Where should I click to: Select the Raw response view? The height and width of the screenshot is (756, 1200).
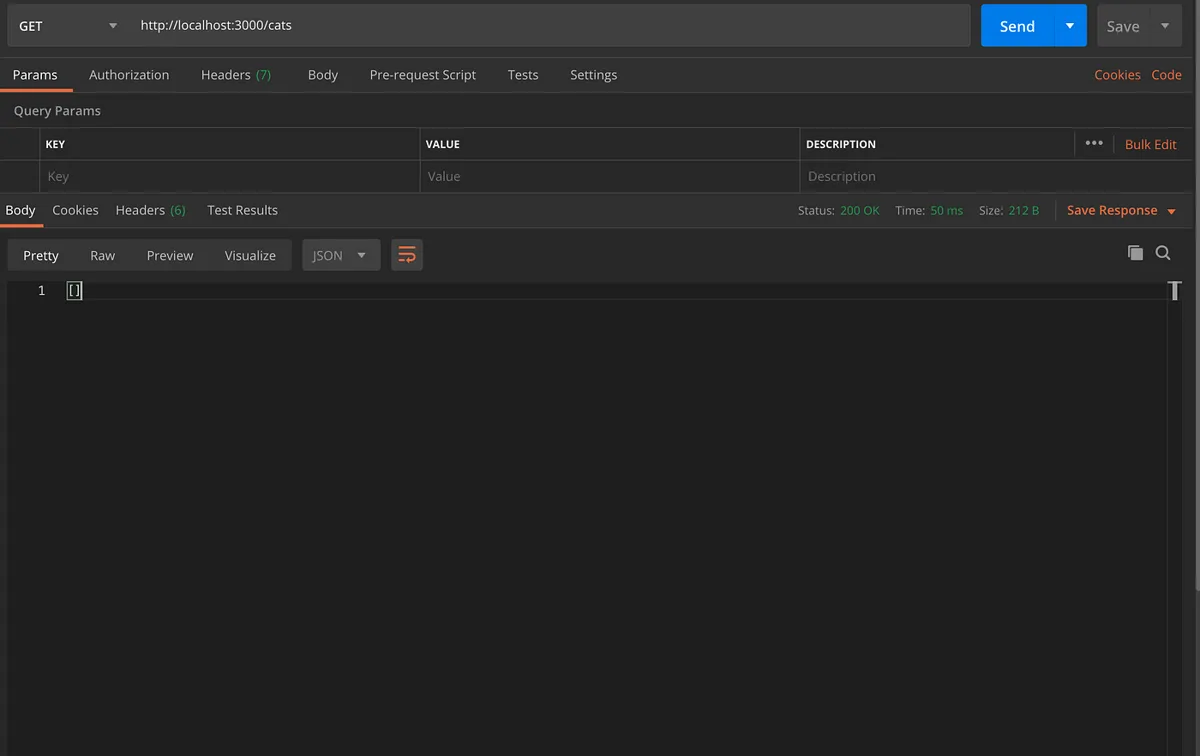tap(102, 255)
